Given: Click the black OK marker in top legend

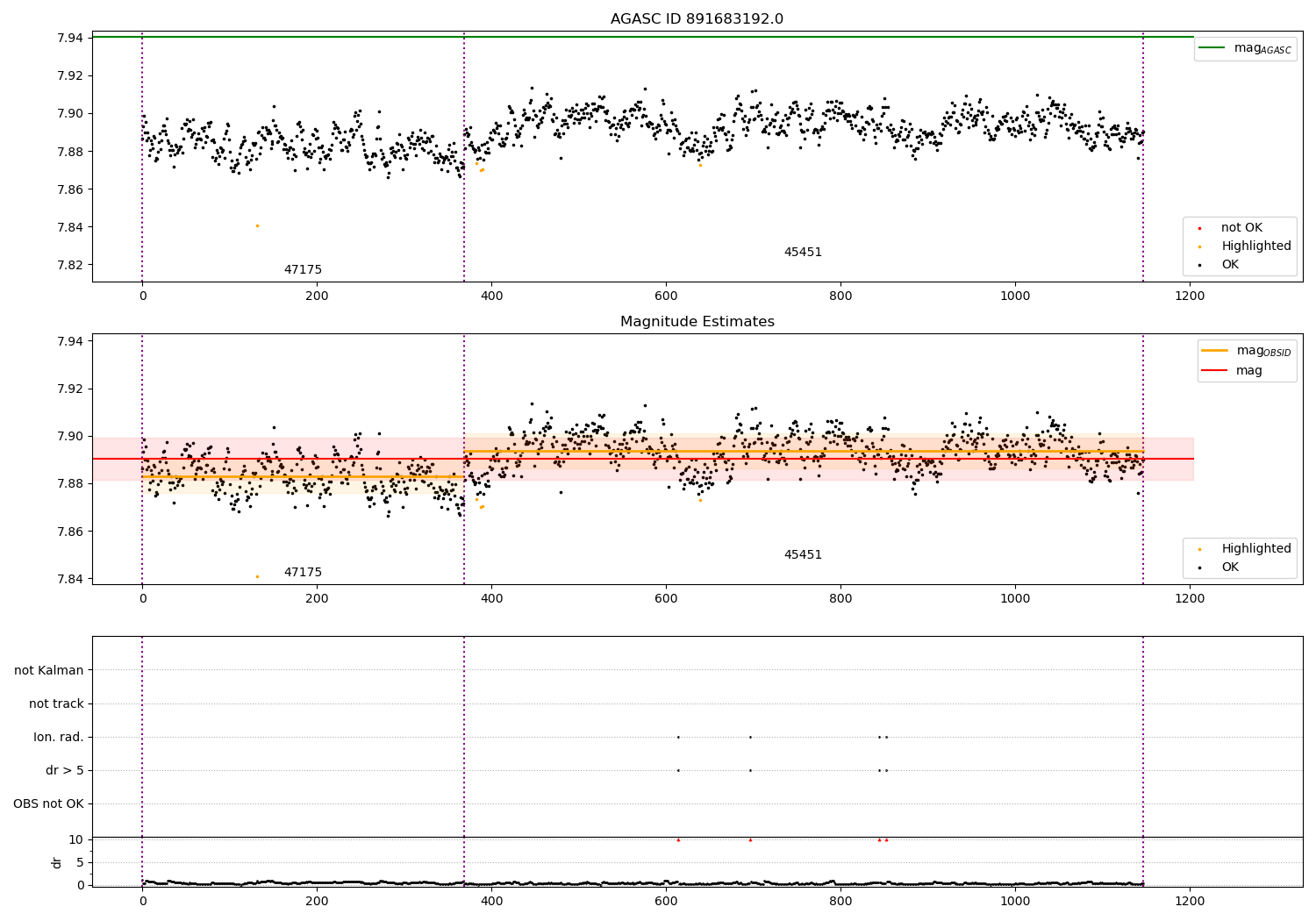Looking at the screenshot, I should (1199, 265).
